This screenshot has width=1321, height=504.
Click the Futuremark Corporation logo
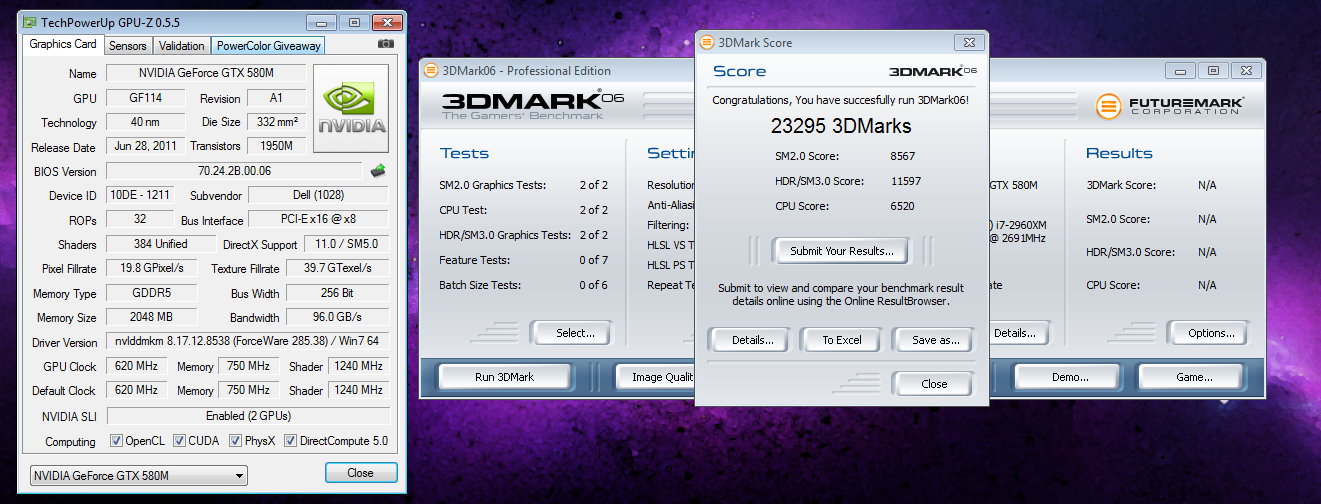(1169, 106)
